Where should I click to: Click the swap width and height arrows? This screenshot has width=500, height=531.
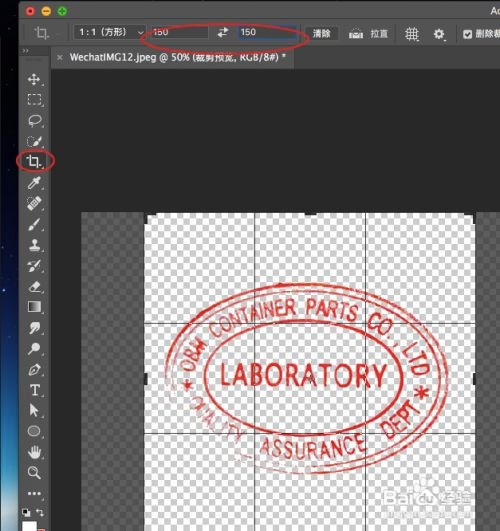223,33
